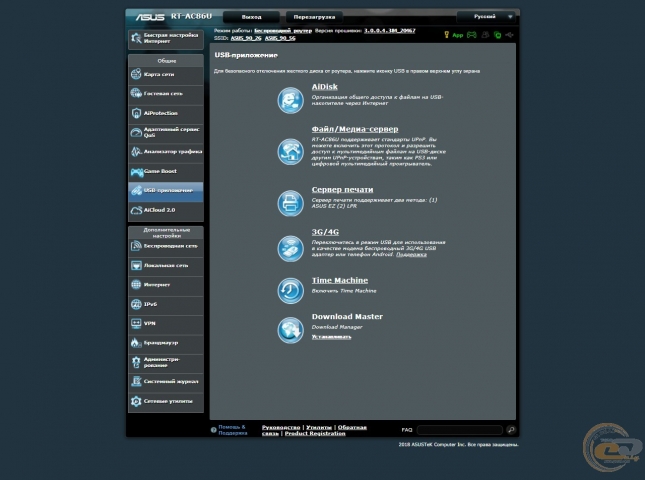
Task: Click the ASUS_90_2G SSID link
Action: (246, 38)
